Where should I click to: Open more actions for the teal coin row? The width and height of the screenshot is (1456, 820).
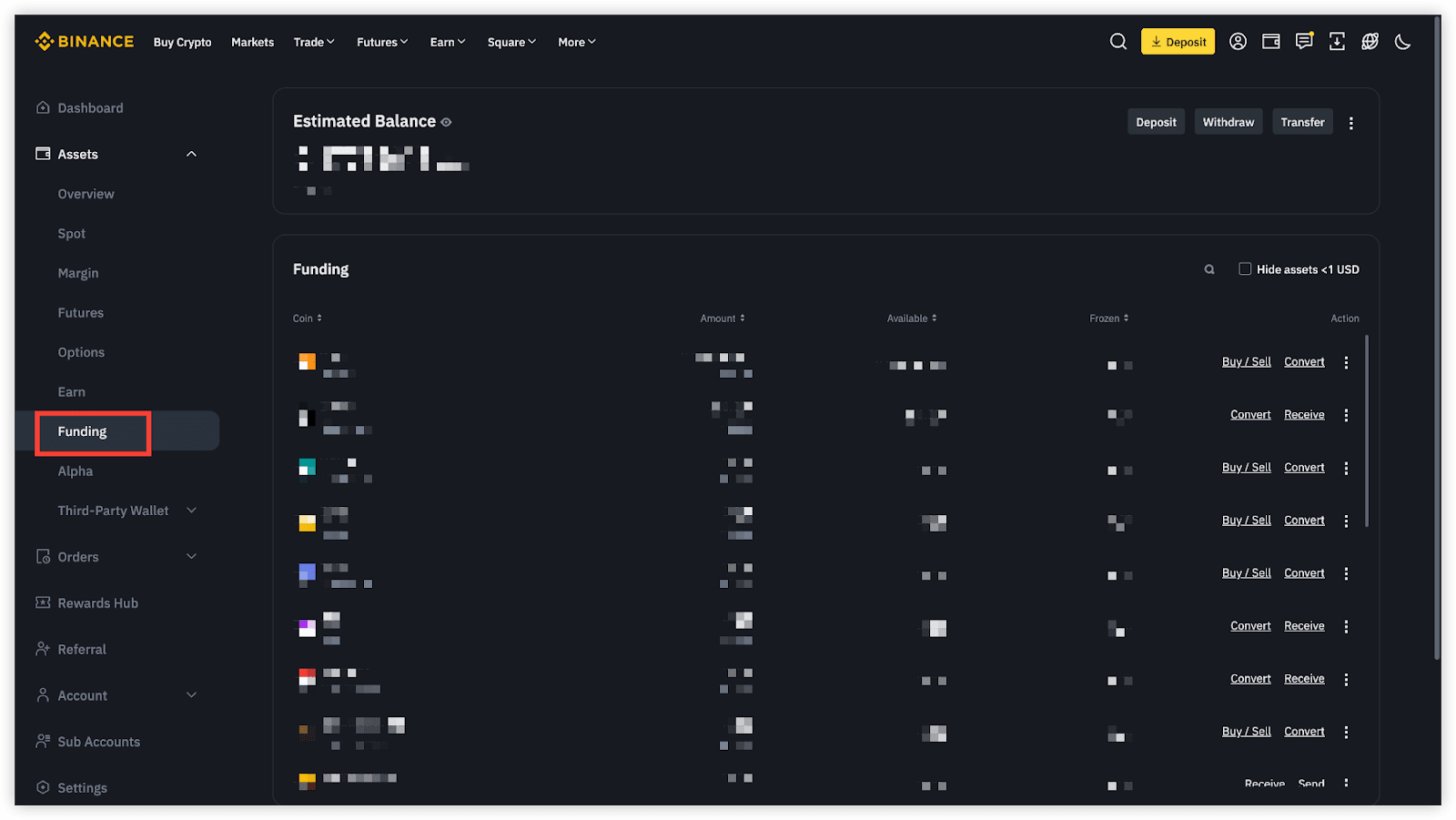coord(1346,468)
